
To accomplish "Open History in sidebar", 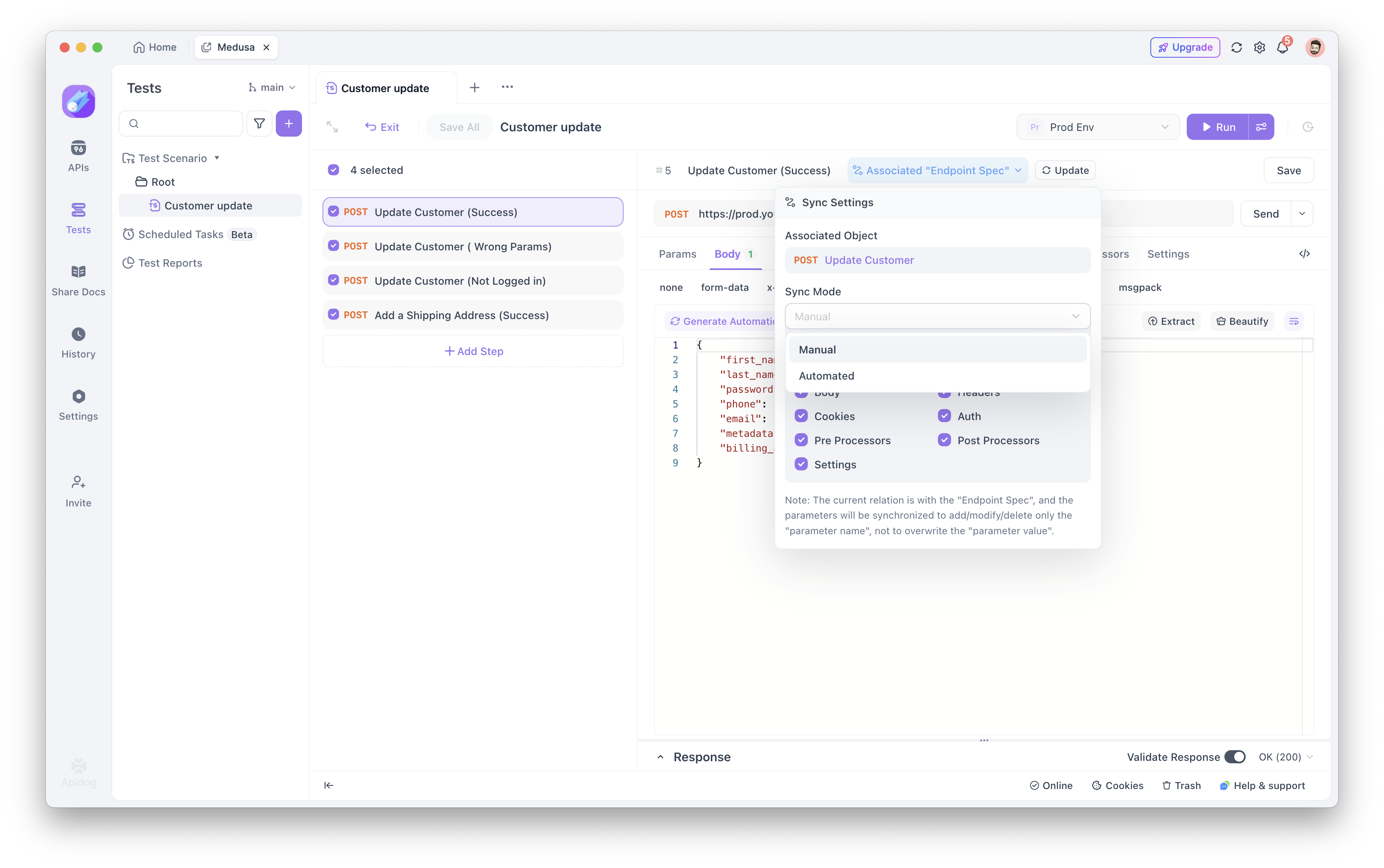I will 78,343.
